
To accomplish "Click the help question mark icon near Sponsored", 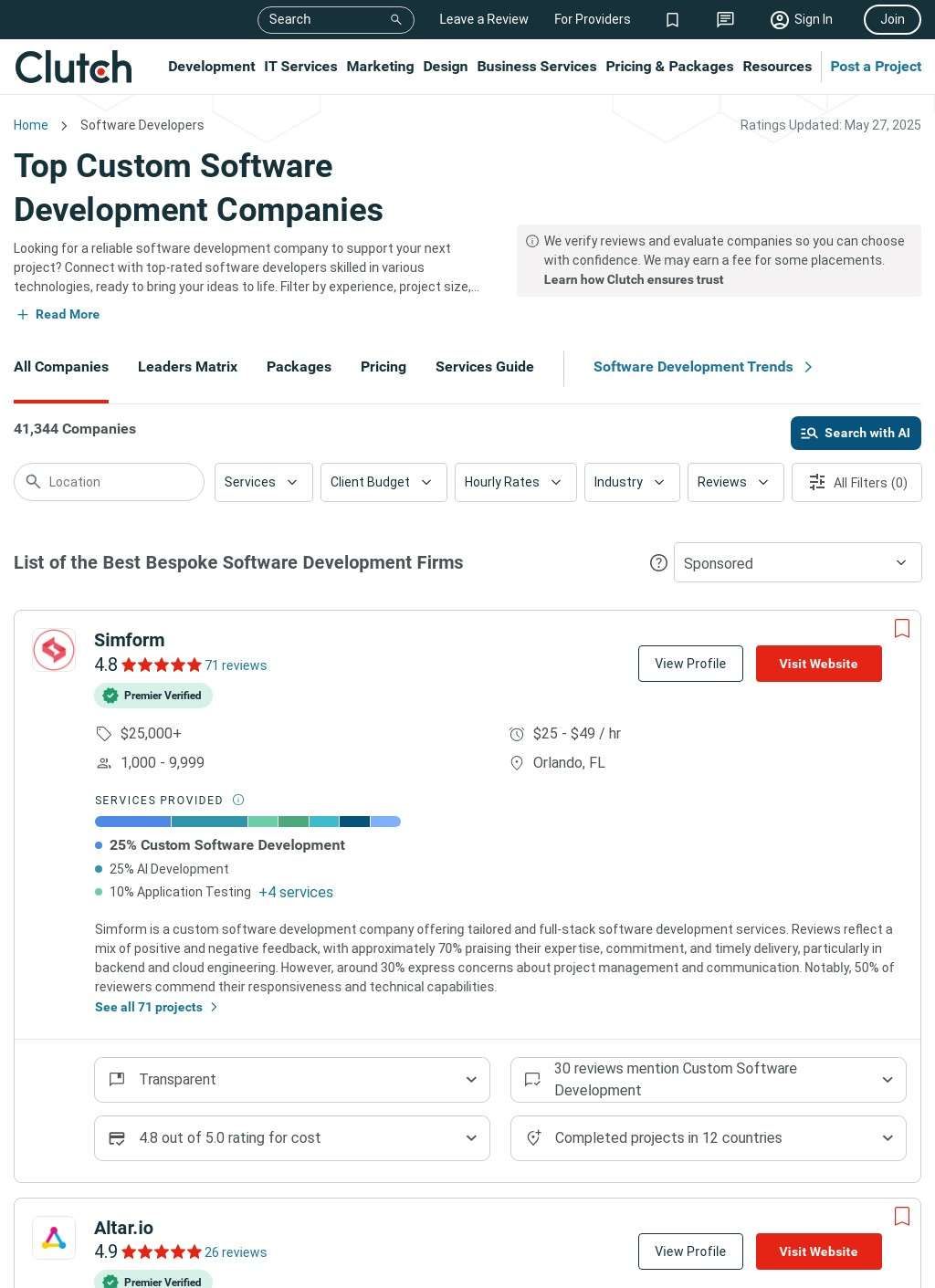I will [658, 562].
